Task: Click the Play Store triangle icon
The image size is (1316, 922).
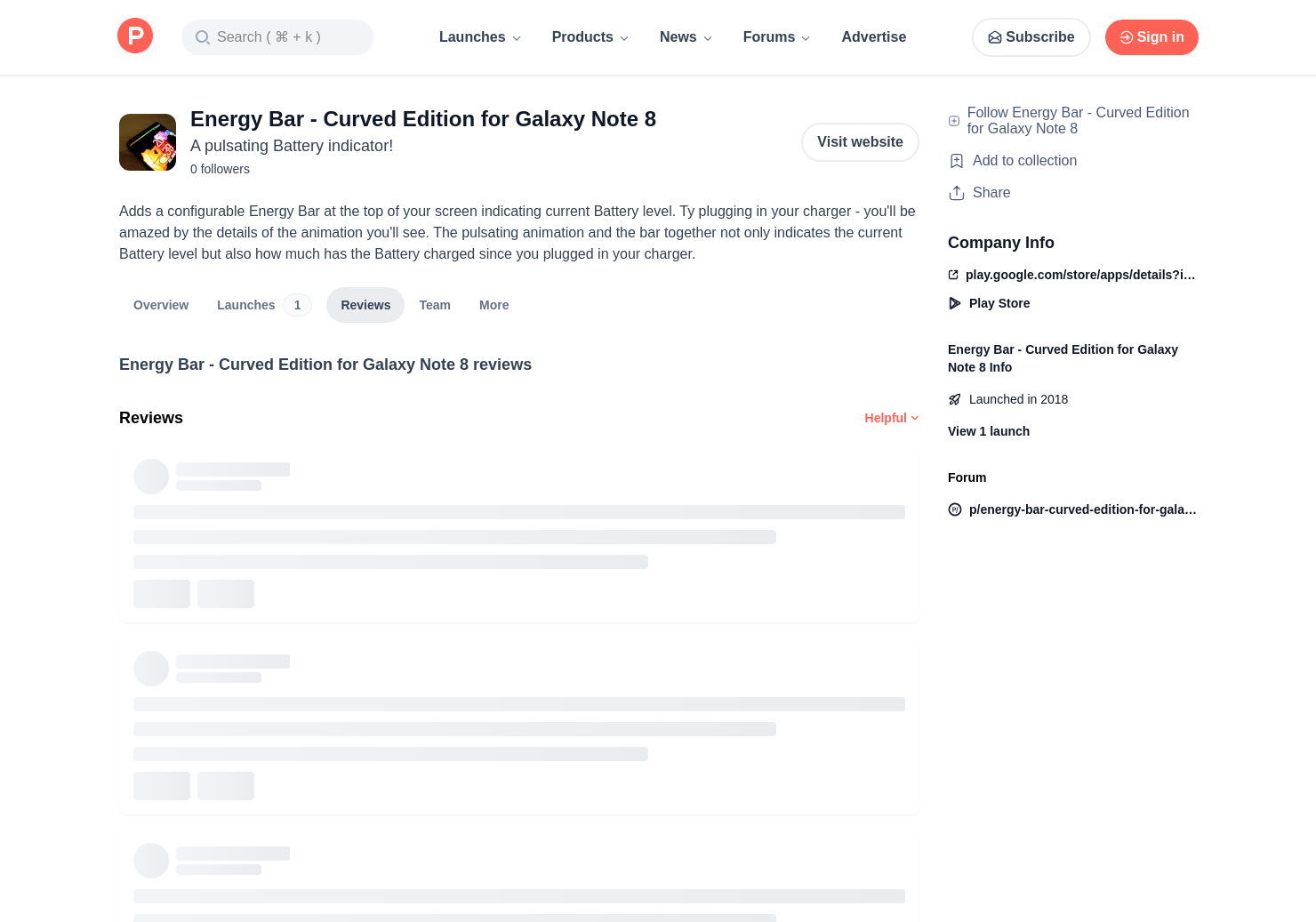Action: tap(955, 303)
